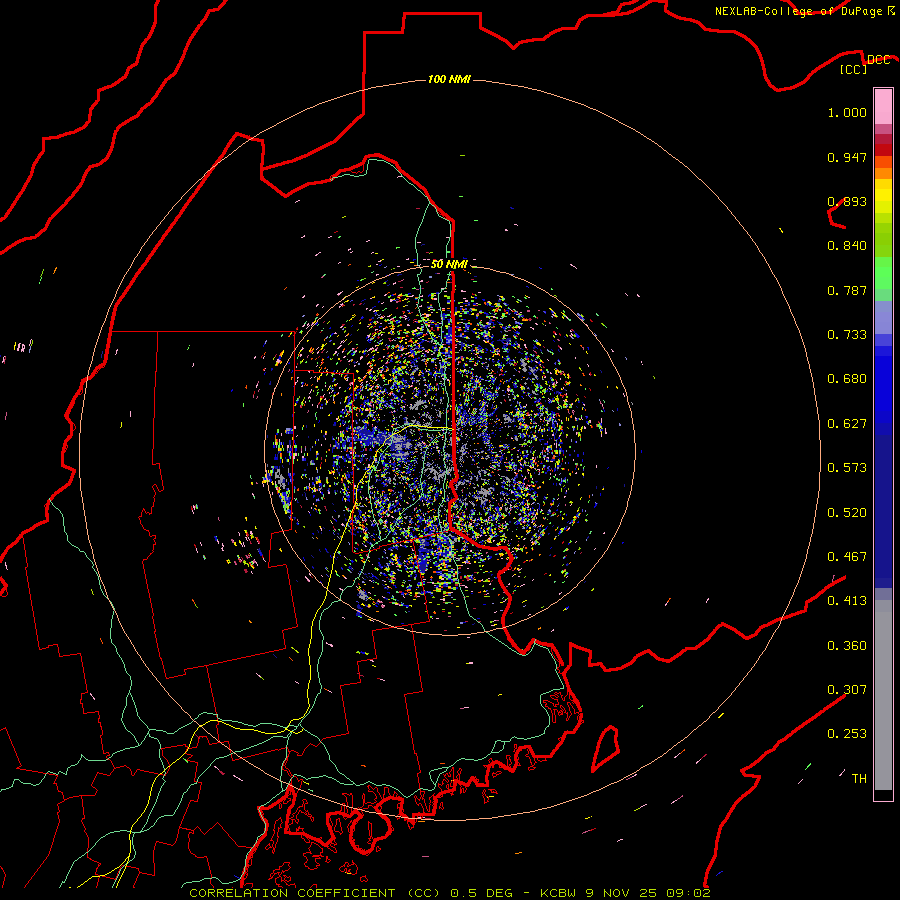Select the 0.573 value on the color scale
The image size is (900, 900).
(847, 468)
